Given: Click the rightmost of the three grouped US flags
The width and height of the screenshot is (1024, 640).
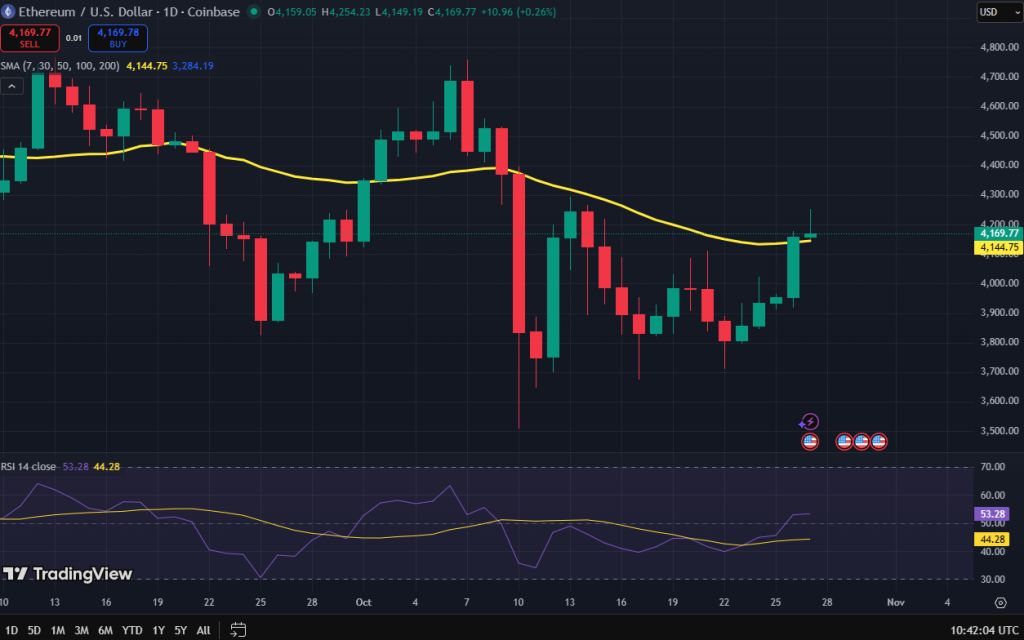Looking at the screenshot, I should pyautogui.click(x=879, y=442).
